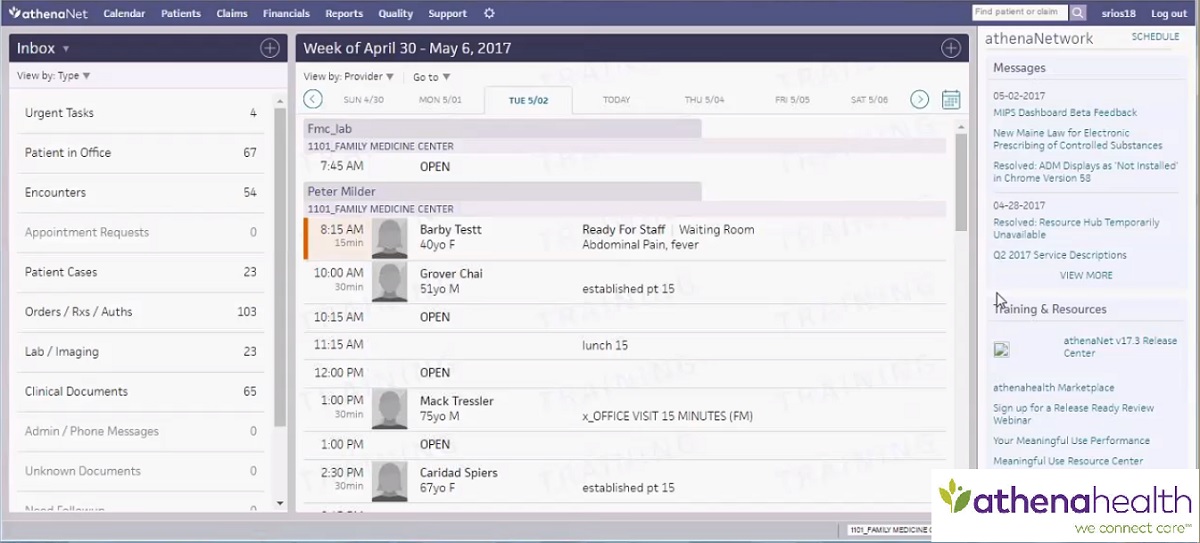Click the srios18 username link
The height and width of the screenshot is (543, 1200).
pos(1117,14)
